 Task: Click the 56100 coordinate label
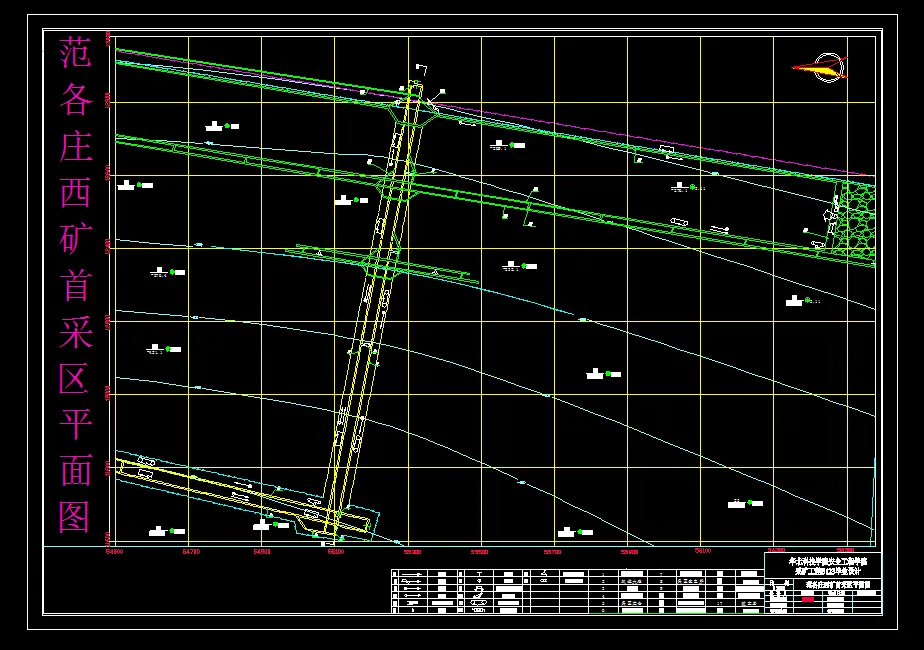[x=703, y=552]
